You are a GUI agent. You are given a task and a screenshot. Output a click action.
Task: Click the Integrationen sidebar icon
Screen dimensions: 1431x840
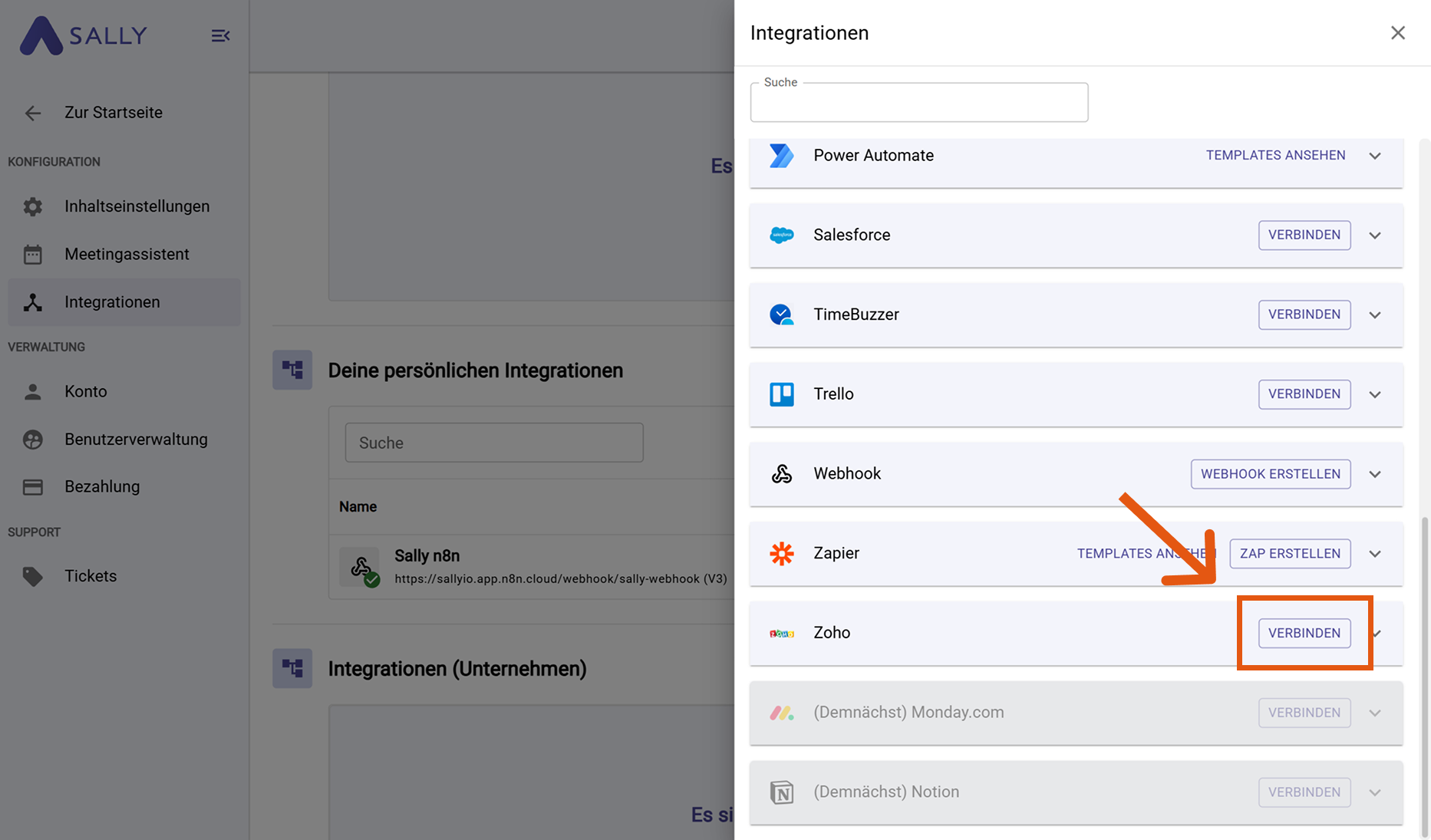click(x=32, y=302)
